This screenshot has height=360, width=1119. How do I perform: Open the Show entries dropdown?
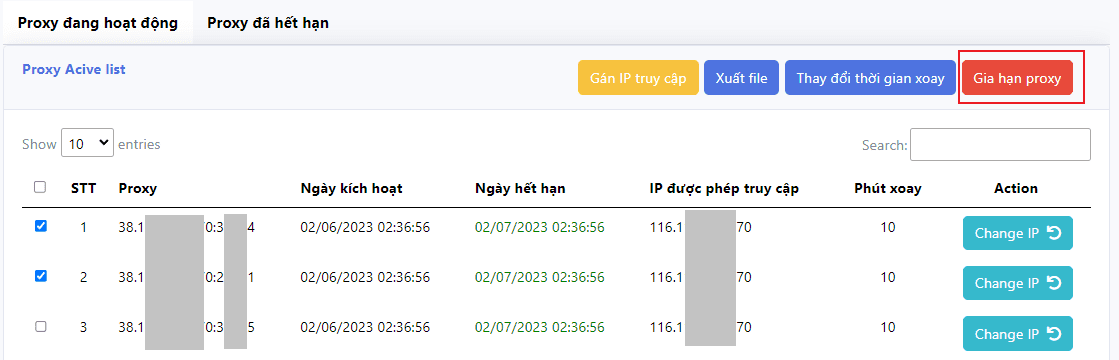click(87, 144)
